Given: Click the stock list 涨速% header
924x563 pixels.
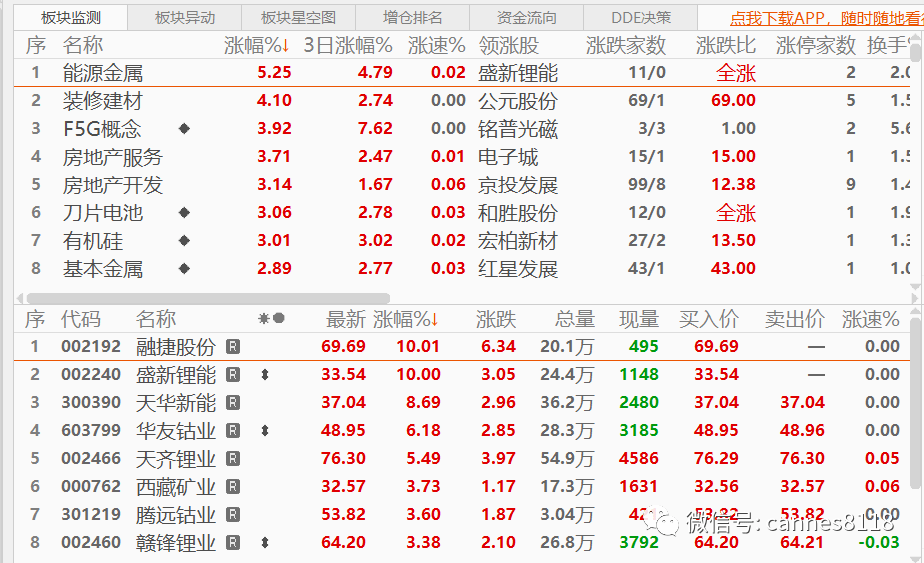Looking at the screenshot, I should [870, 319].
